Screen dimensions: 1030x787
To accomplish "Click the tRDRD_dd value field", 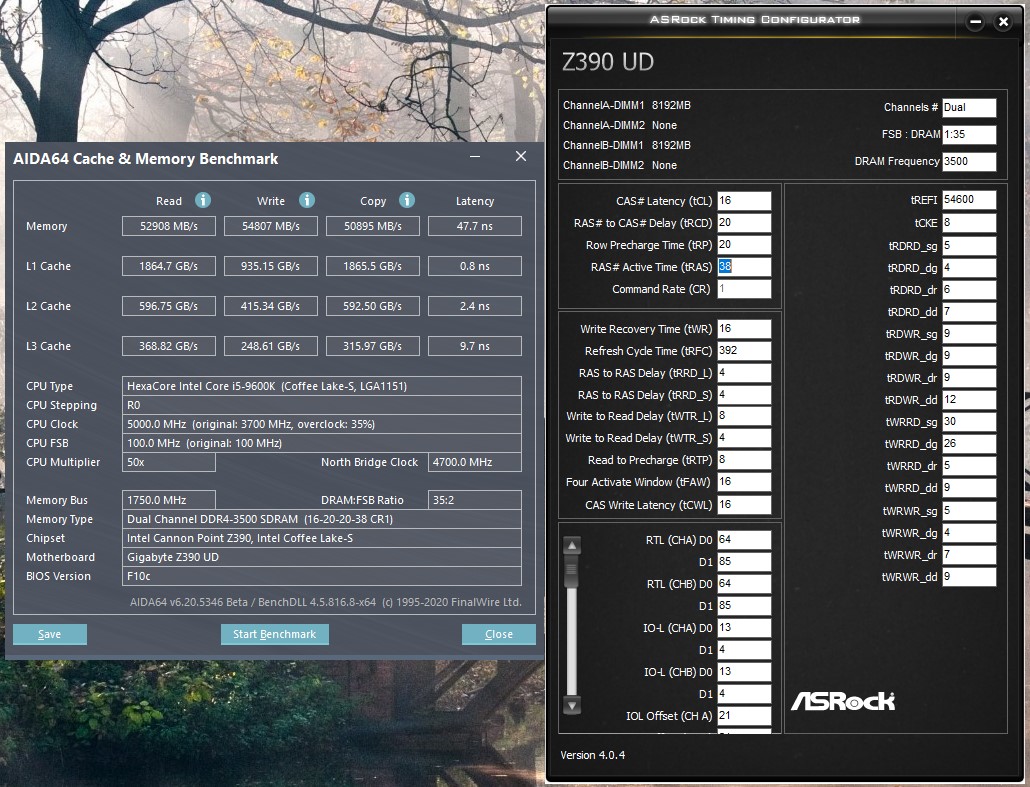I will [x=969, y=311].
